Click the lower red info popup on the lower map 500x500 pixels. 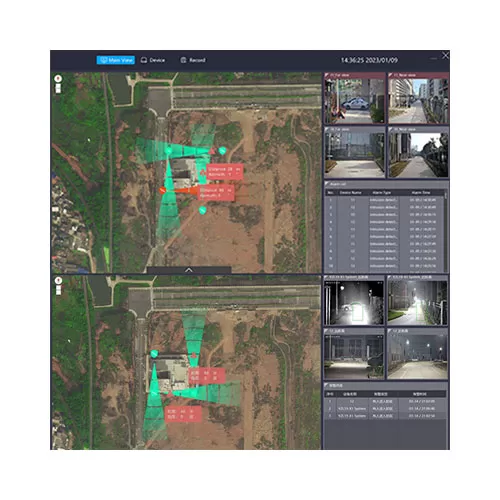[183, 414]
